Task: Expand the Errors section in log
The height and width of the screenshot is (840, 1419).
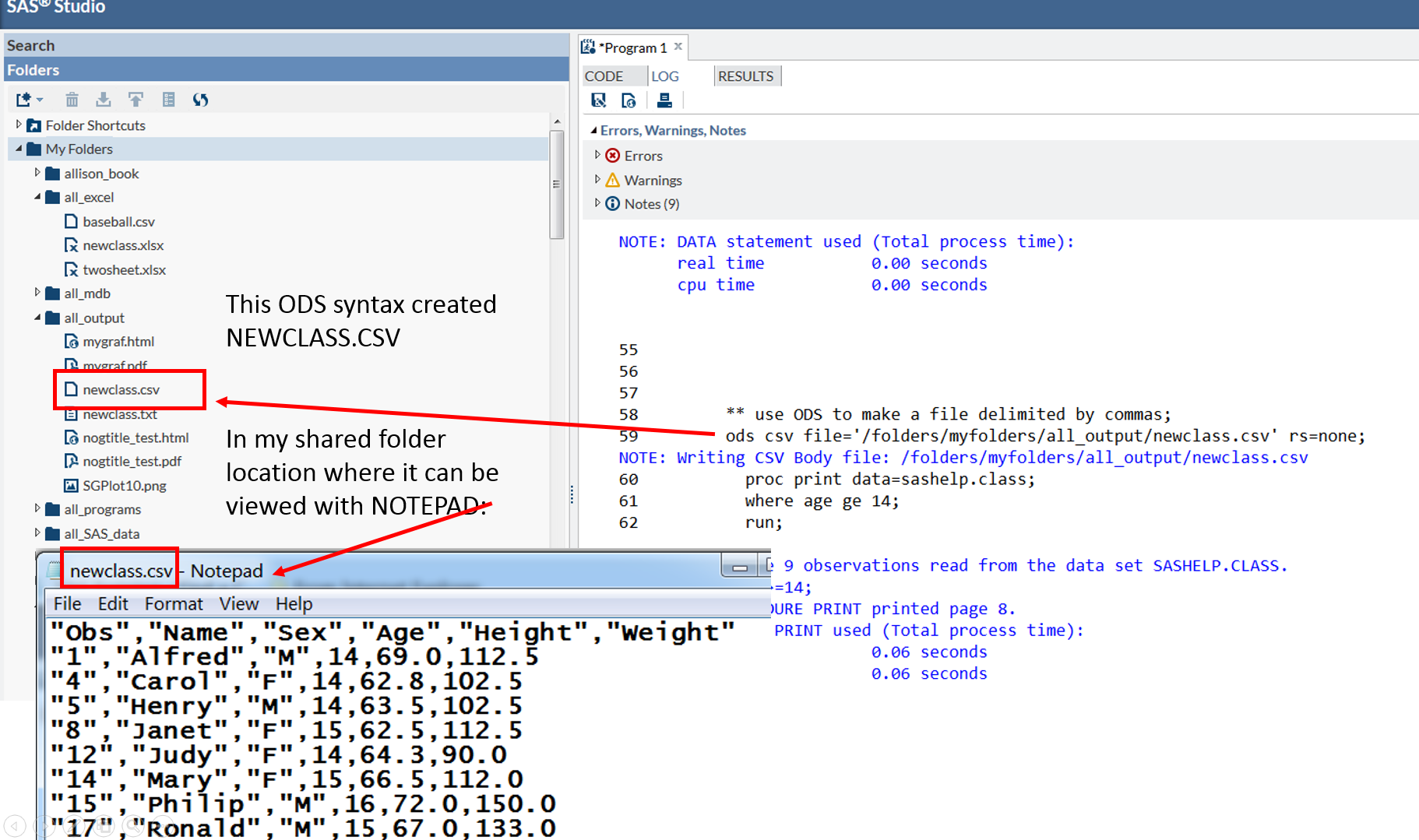Action: (x=597, y=155)
